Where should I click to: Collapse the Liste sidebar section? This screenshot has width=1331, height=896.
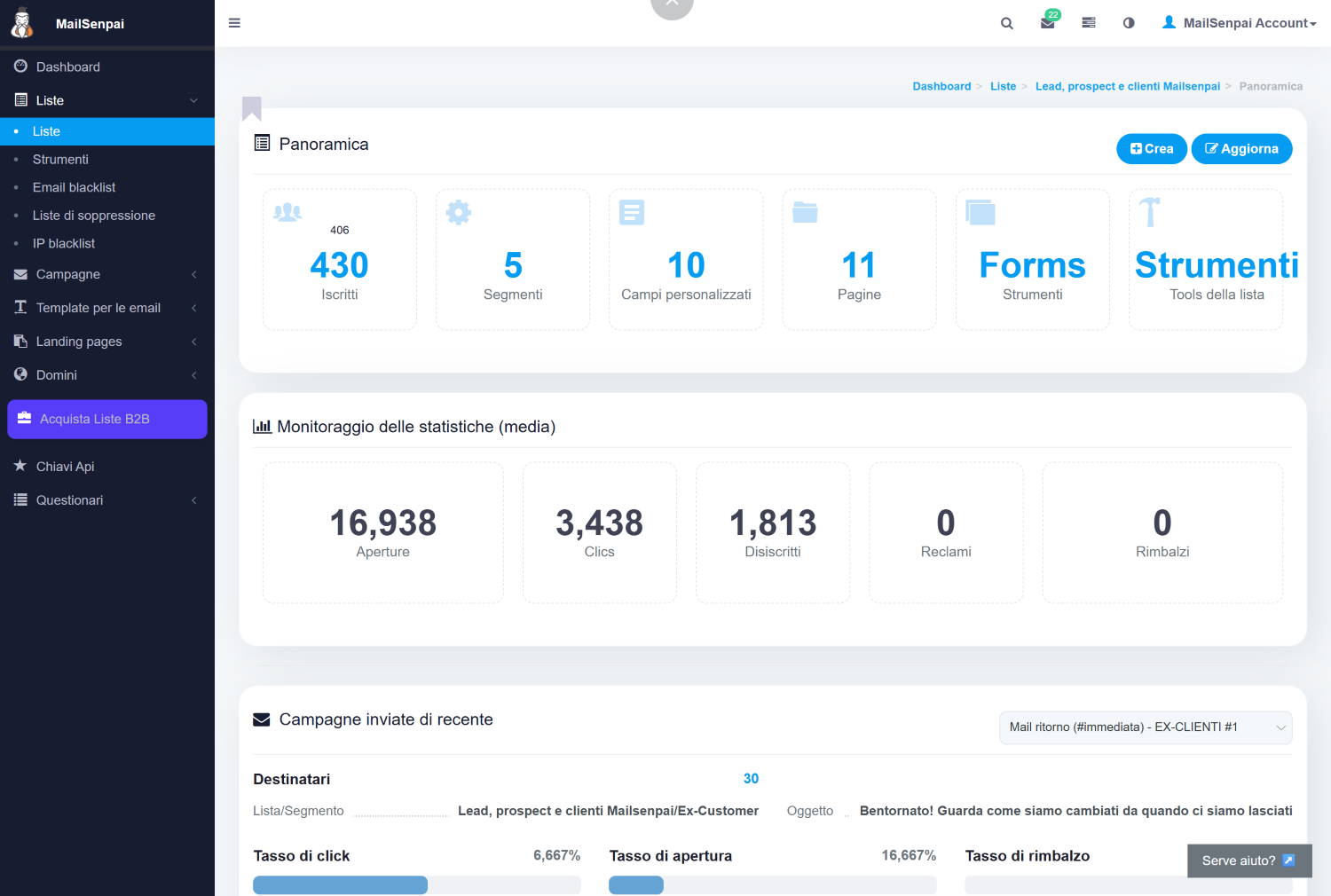106,100
